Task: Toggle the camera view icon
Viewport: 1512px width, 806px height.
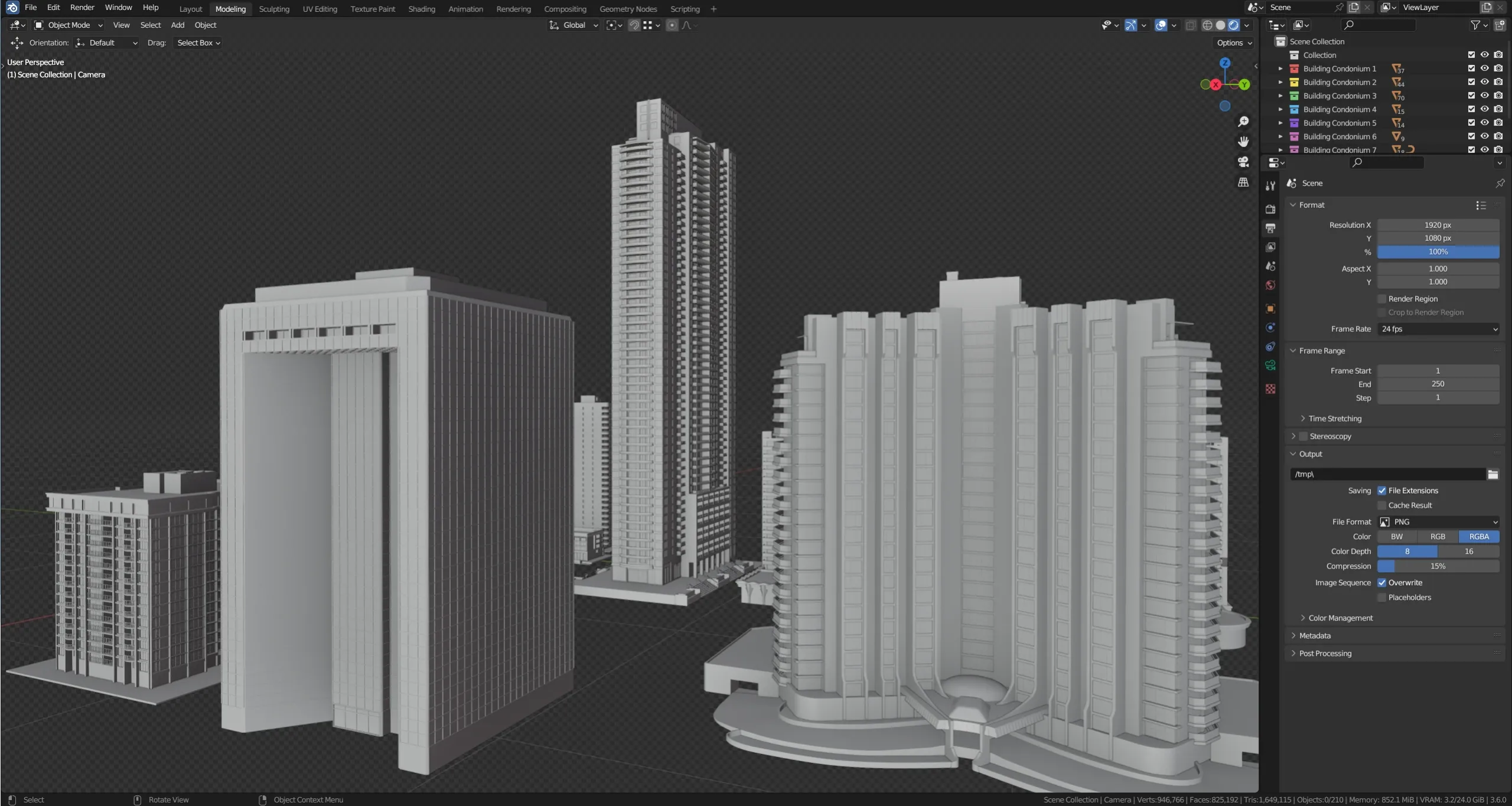Action: [x=1243, y=162]
